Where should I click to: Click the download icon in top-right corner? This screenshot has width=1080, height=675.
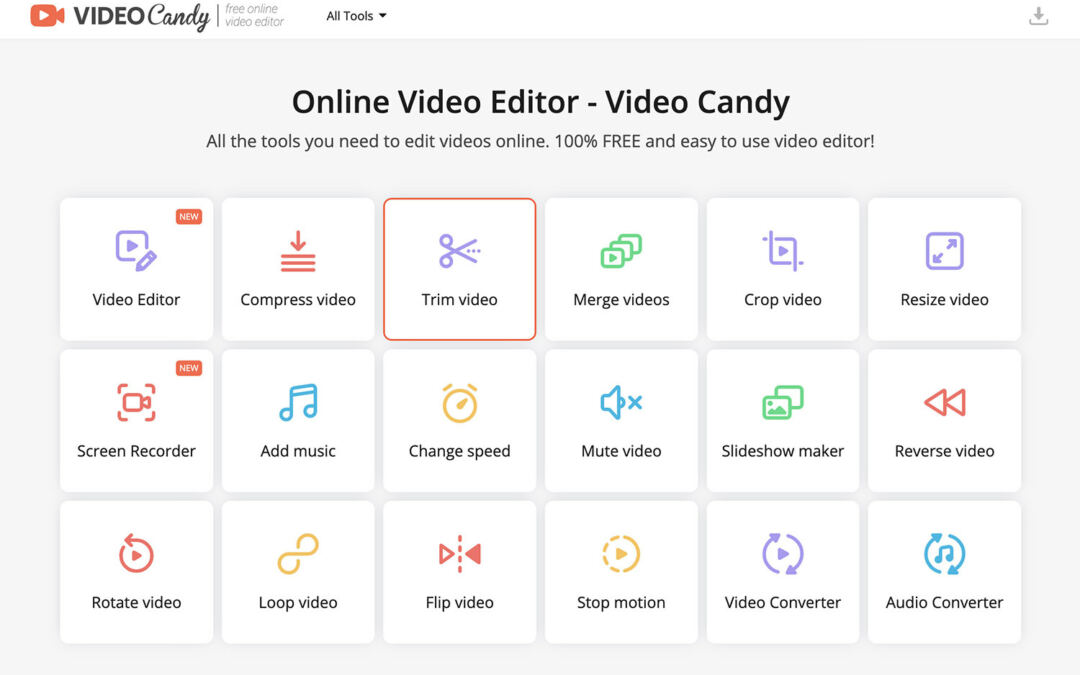(1039, 16)
